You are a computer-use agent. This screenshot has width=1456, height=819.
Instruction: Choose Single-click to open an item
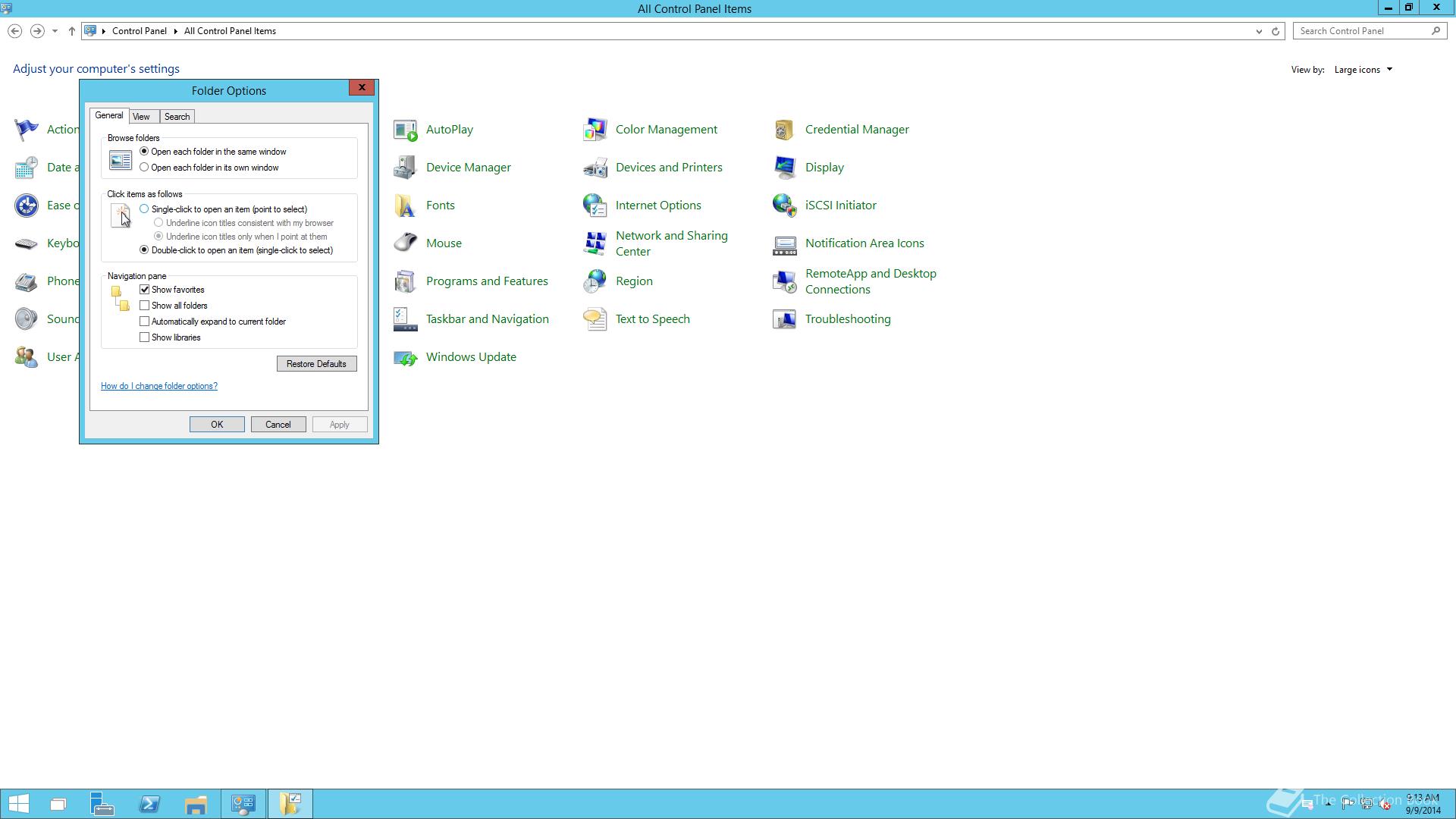pyautogui.click(x=144, y=209)
